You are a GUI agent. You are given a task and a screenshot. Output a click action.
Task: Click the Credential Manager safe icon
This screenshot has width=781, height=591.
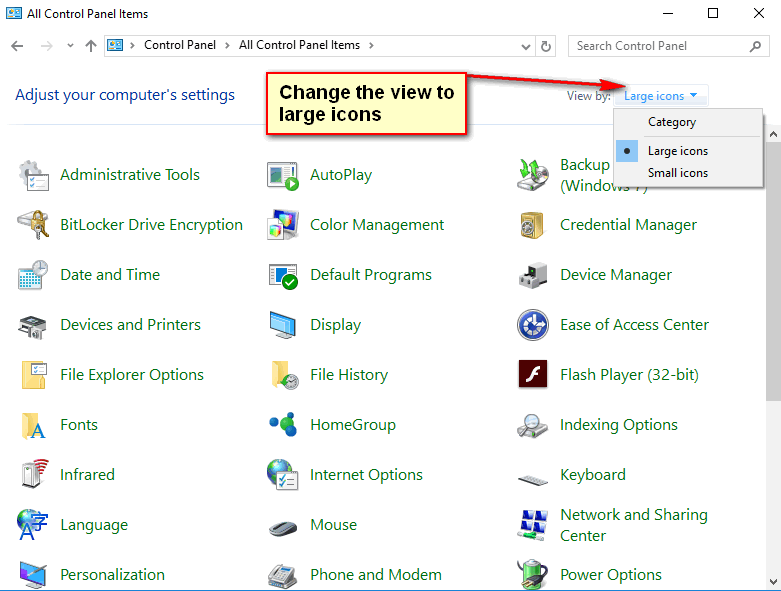[x=531, y=226]
